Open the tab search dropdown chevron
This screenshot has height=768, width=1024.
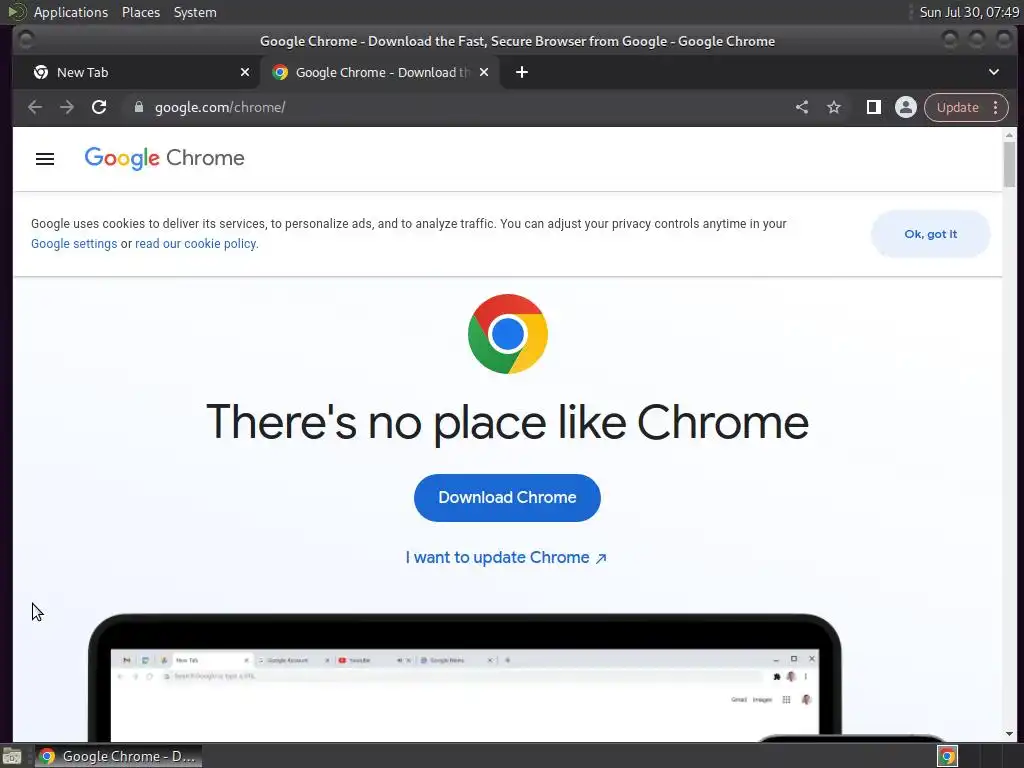click(993, 72)
